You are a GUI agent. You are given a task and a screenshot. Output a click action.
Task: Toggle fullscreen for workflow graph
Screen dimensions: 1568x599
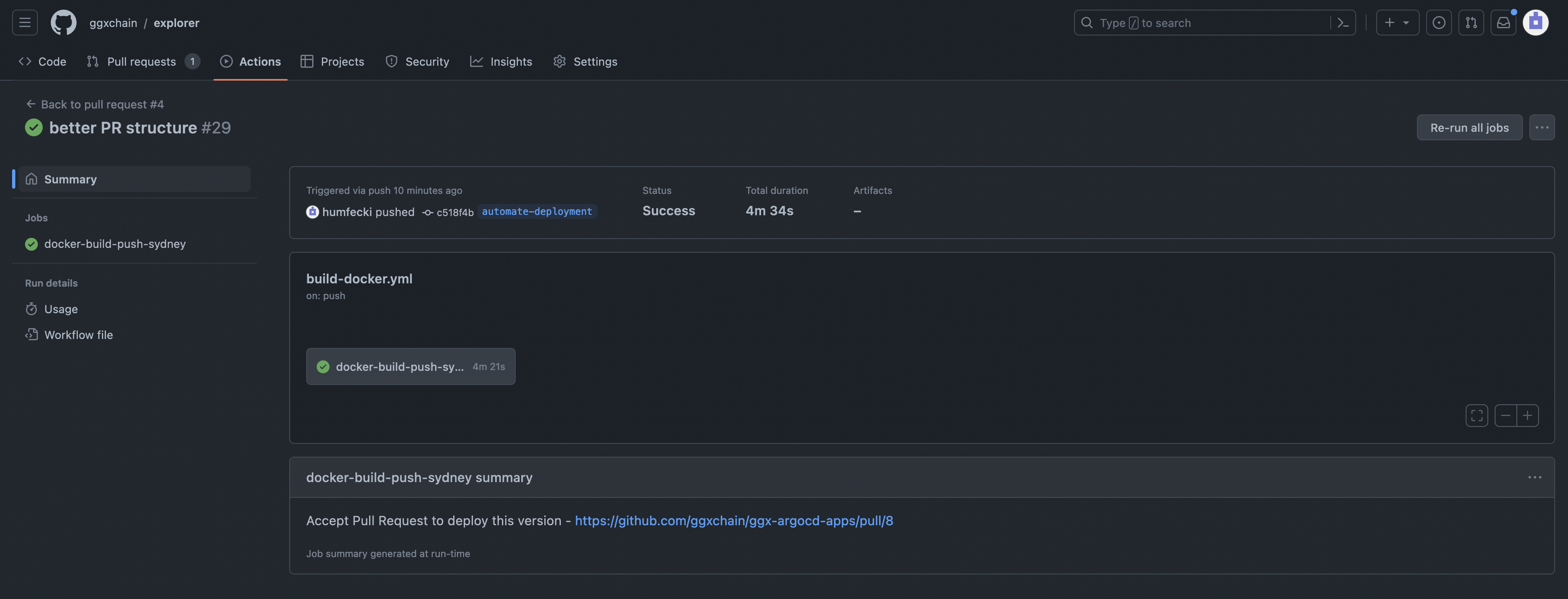(1477, 416)
